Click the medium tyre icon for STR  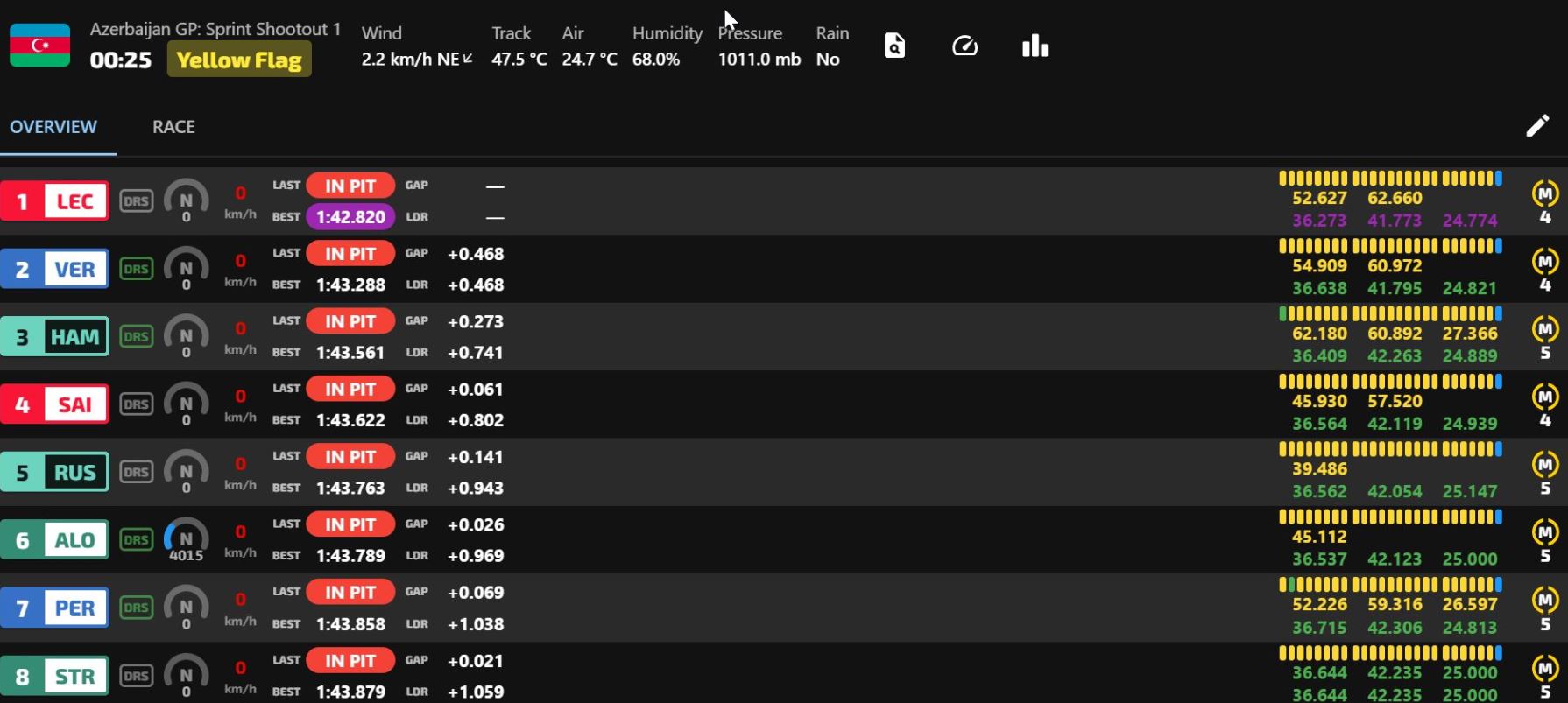[x=1545, y=668]
